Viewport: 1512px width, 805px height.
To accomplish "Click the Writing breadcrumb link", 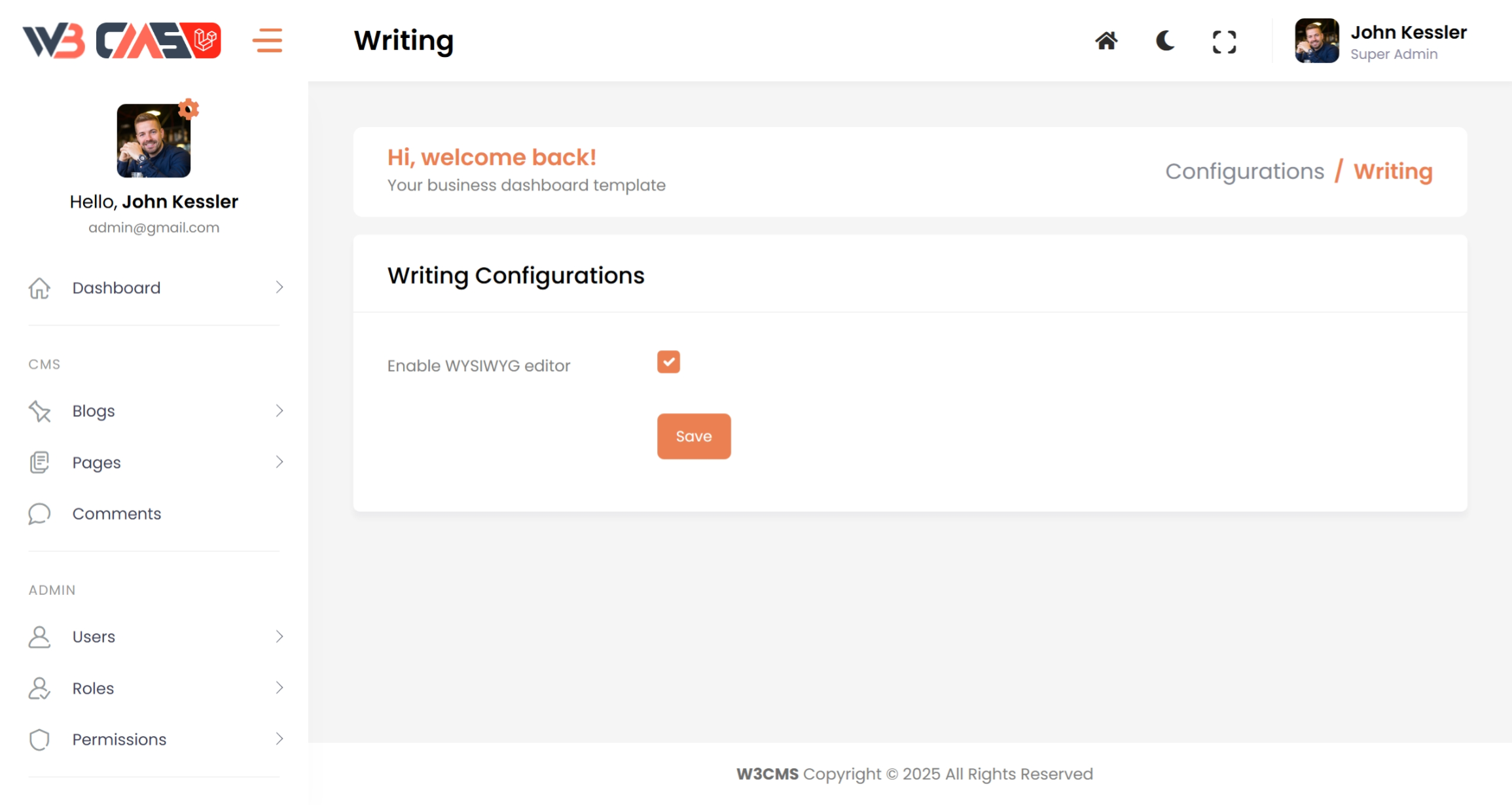I will click(1393, 171).
